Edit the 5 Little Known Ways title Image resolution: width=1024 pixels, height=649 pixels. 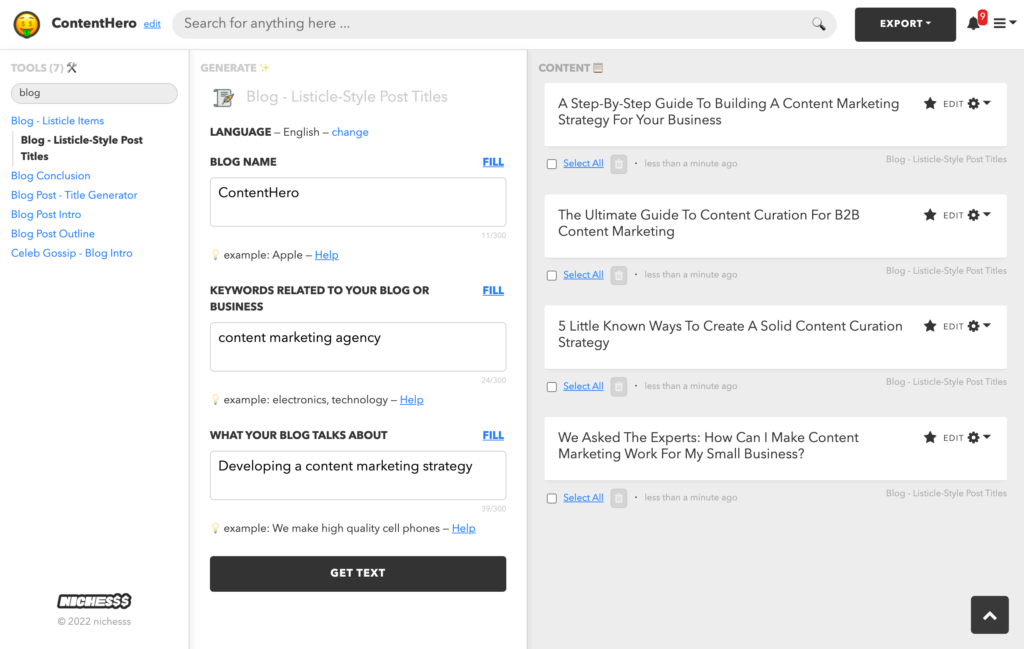coord(953,326)
